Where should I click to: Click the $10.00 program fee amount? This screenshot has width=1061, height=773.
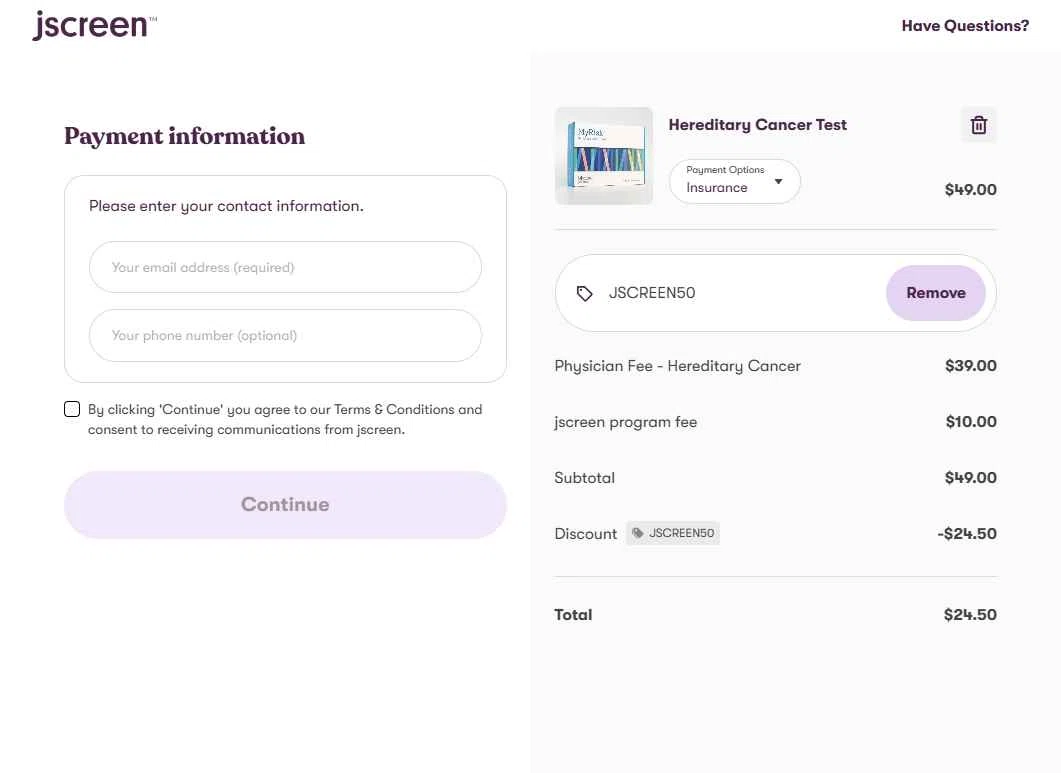(971, 422)
